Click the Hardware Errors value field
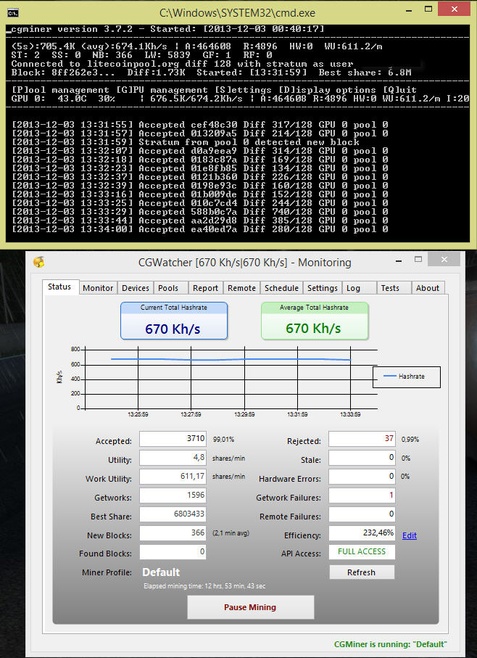Image resolution: width=477 pixels, height=658 pixels. pos(362,477)
